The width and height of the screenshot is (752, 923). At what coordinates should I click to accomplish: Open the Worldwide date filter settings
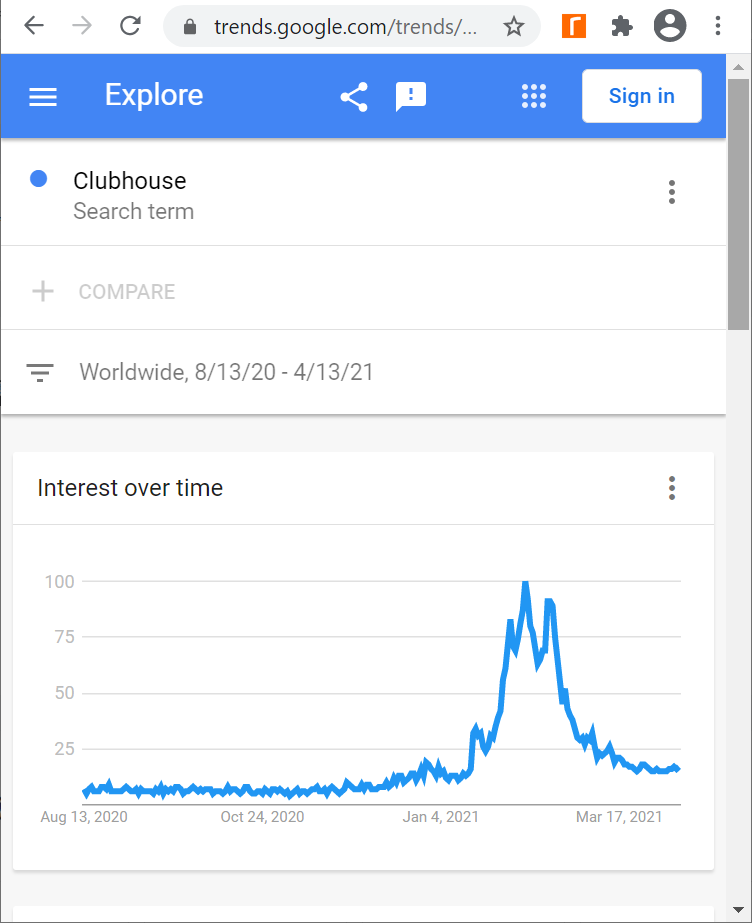226,373
